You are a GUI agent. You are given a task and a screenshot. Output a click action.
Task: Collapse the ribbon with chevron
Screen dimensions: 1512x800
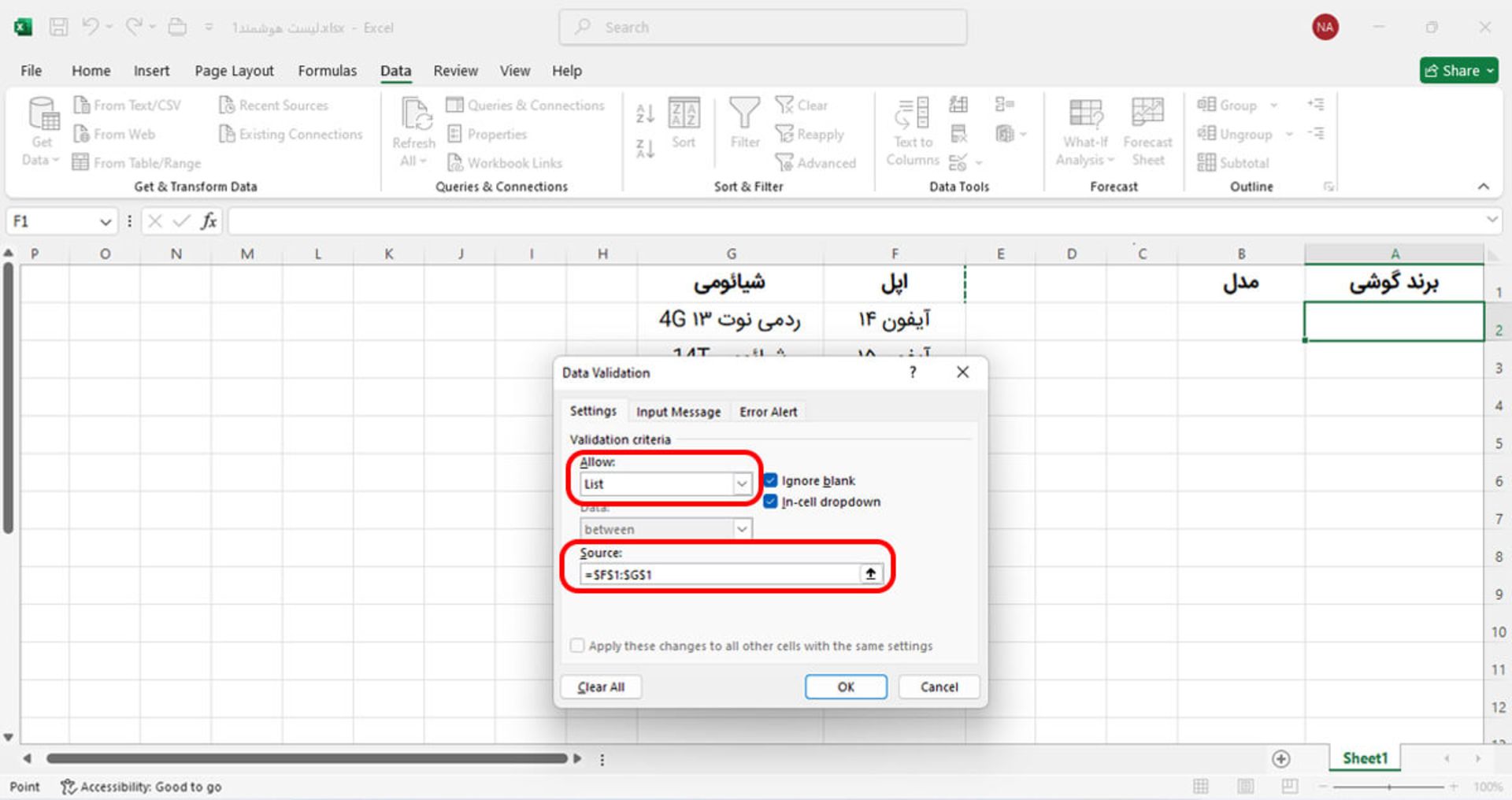(x=1484, y=187)
